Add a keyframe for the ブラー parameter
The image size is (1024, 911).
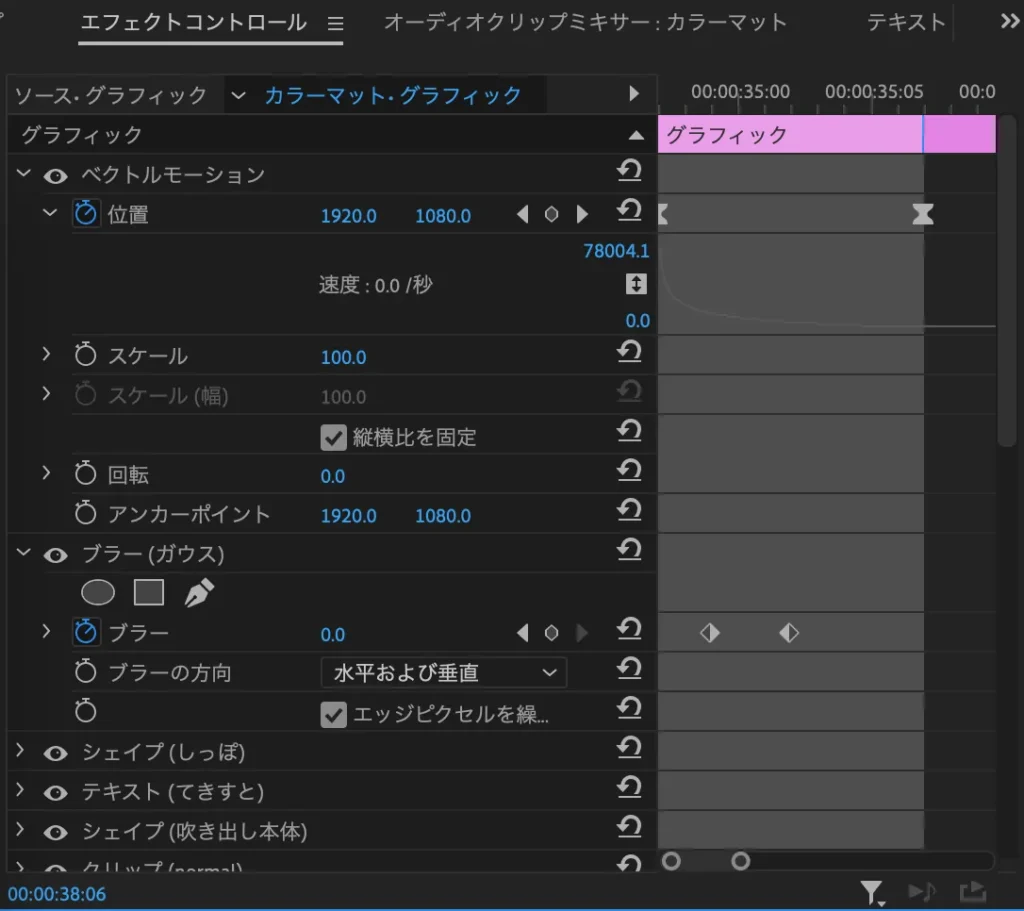pos(552,632)
